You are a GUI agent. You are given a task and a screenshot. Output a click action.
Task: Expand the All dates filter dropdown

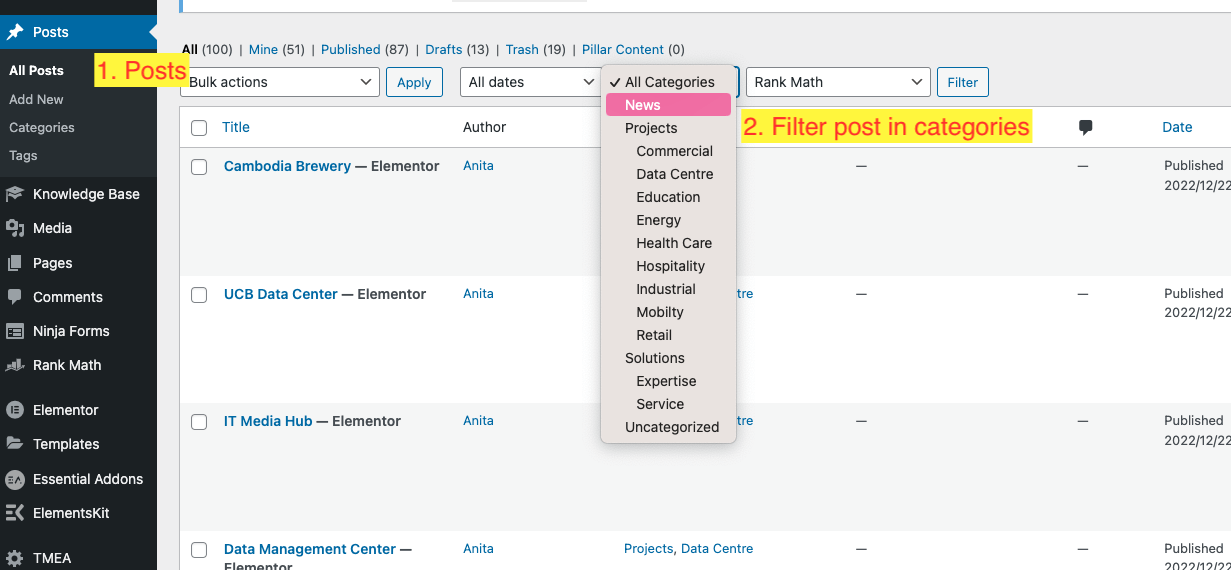[x=529, y=82]
